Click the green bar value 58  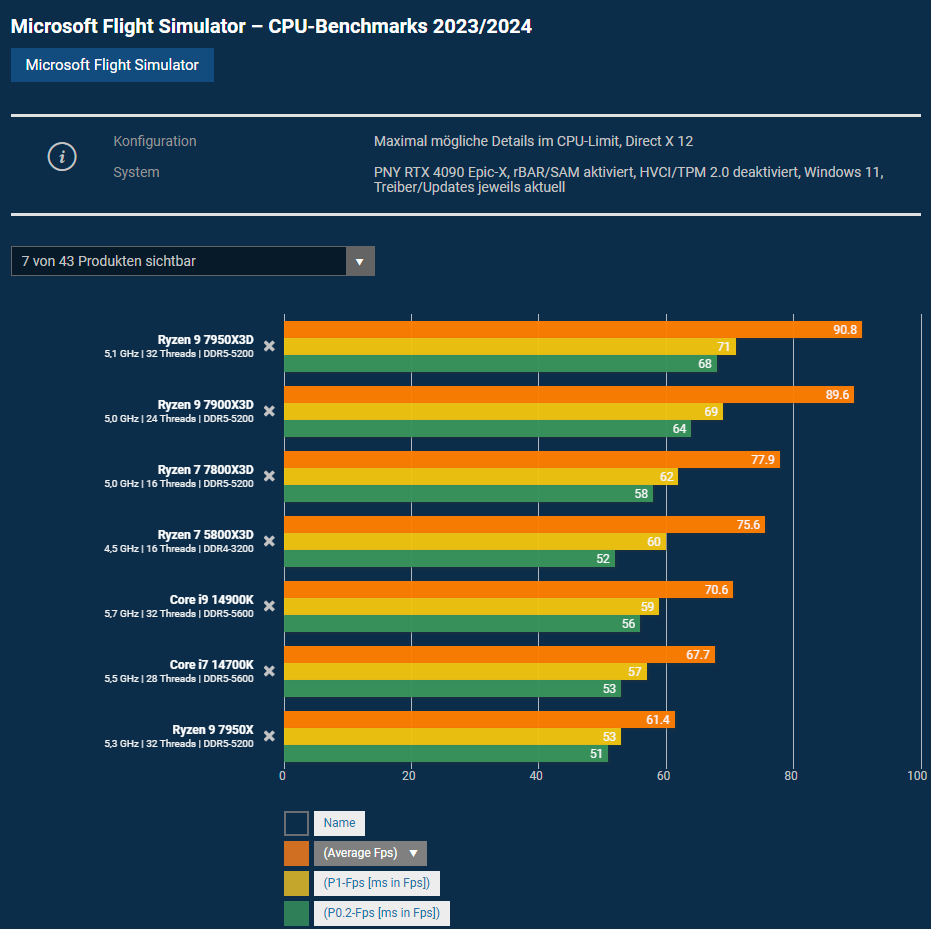641,493
